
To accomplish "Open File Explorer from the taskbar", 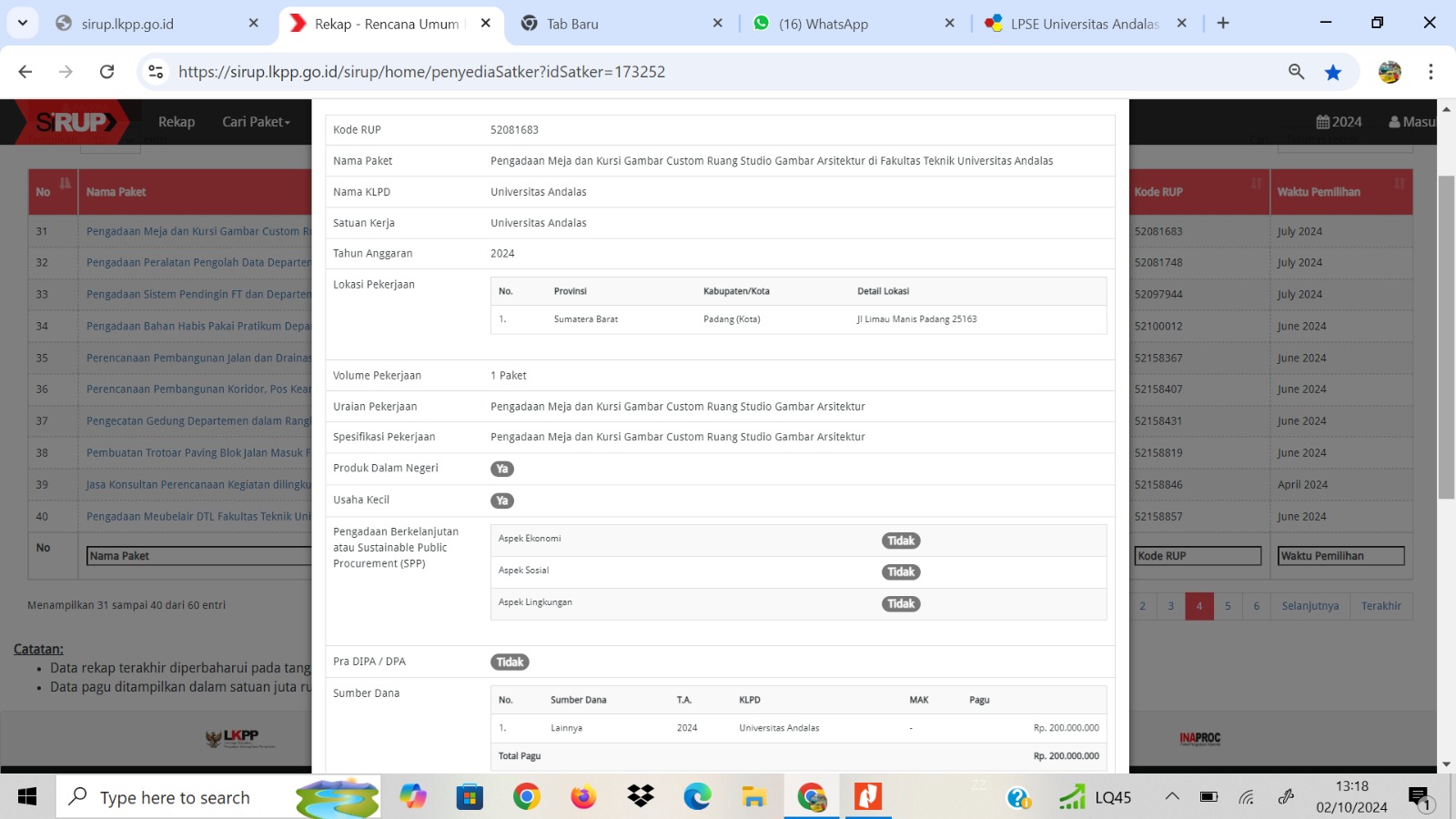I will 754,797.
